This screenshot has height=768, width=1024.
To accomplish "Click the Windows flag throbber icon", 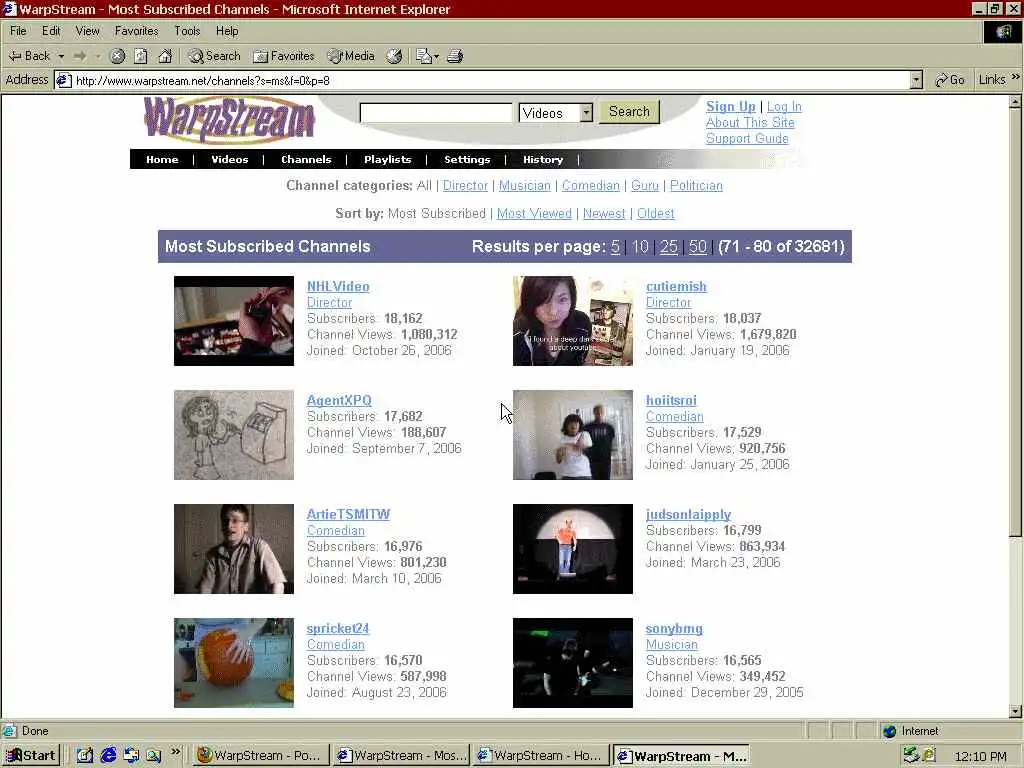I will tap(1002, 31).
